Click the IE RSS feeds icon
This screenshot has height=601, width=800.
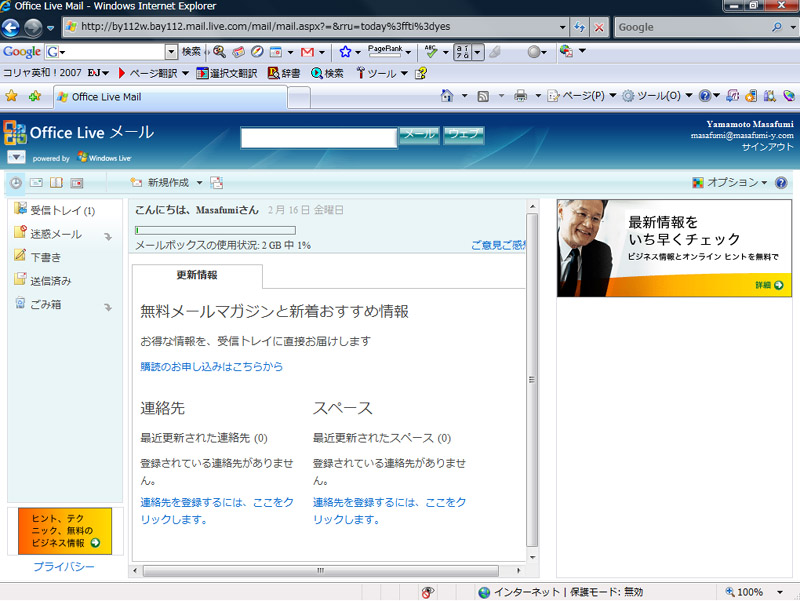(x=483, y=96)
